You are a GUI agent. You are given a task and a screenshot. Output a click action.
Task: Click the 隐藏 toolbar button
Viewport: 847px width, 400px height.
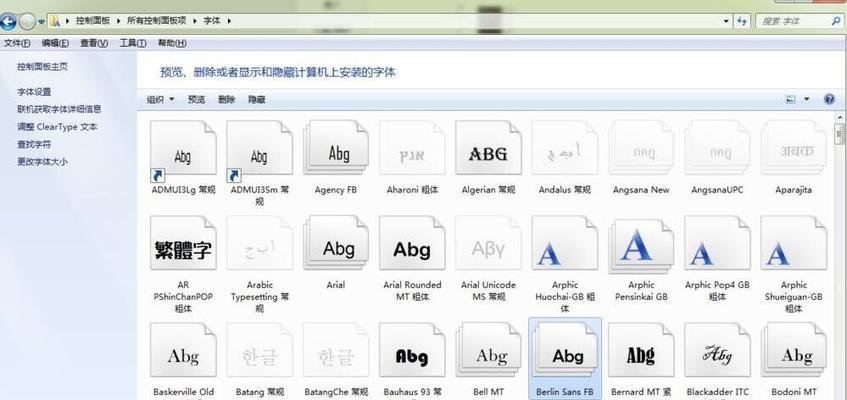257,99
